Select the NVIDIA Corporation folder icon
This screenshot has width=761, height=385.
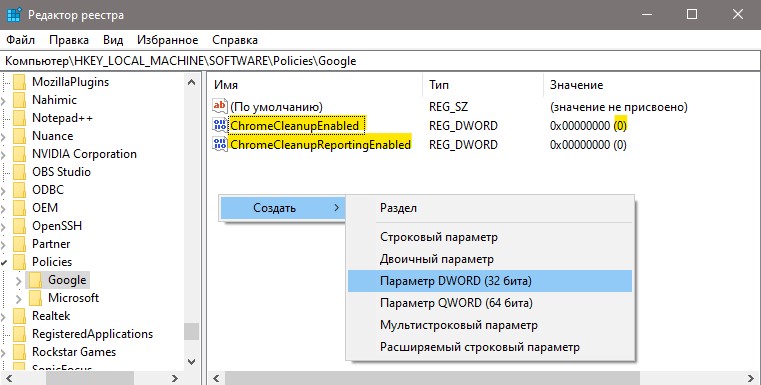click(x=19, y=154)
